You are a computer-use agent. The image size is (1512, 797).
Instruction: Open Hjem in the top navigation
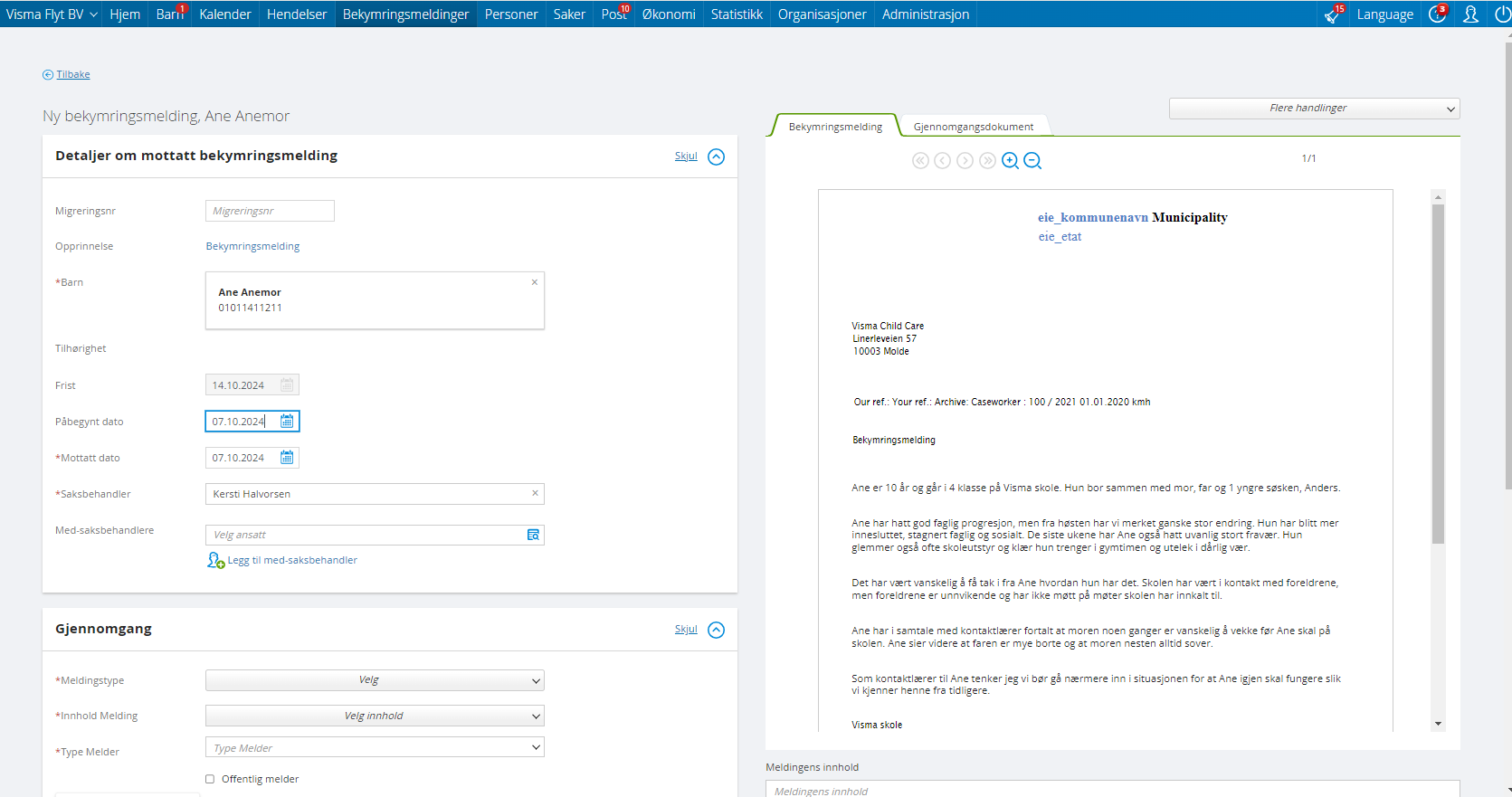125,14
